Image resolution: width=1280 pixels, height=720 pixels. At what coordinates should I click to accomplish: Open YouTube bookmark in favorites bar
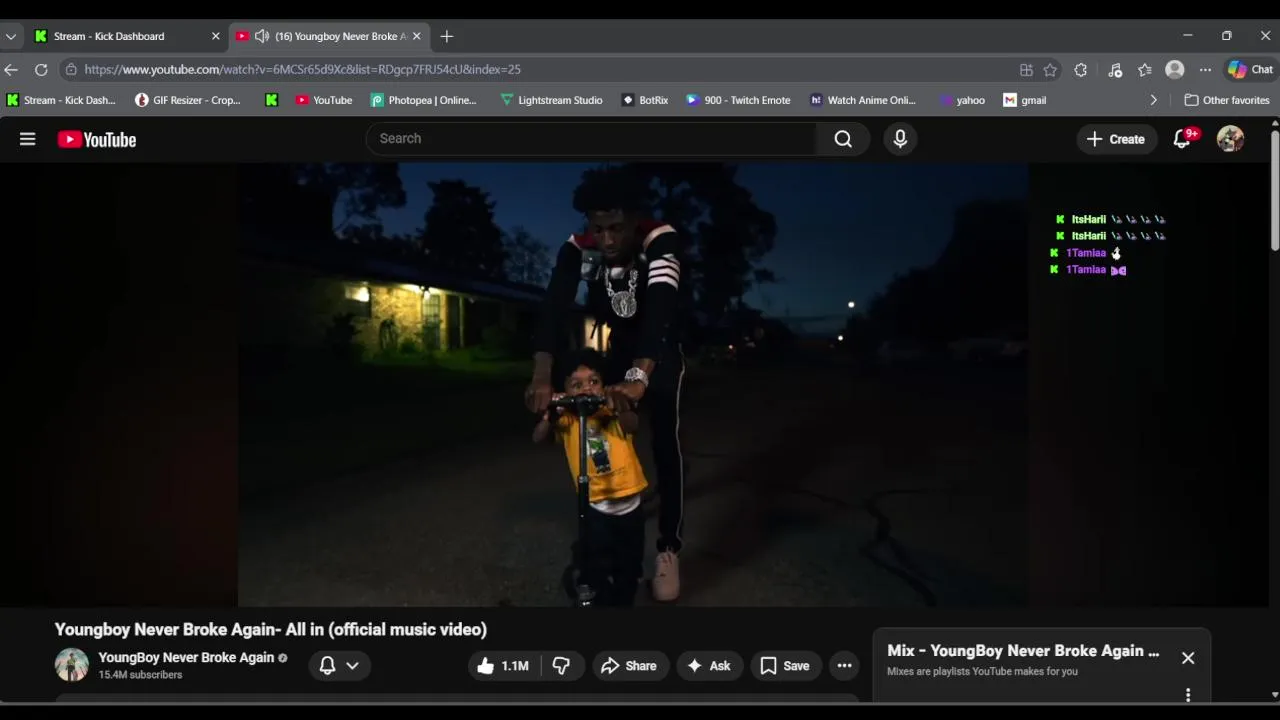pos(324,100)
